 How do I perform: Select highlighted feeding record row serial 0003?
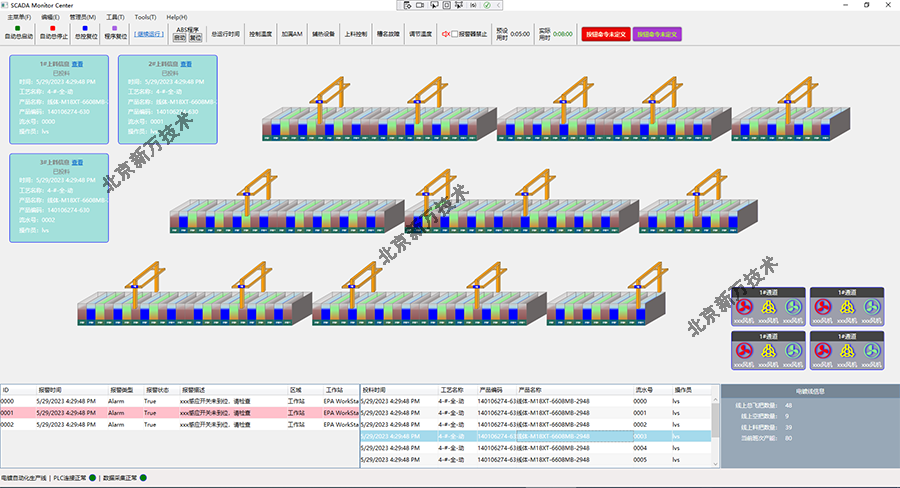pyautogui.click(x=536, y=436)
